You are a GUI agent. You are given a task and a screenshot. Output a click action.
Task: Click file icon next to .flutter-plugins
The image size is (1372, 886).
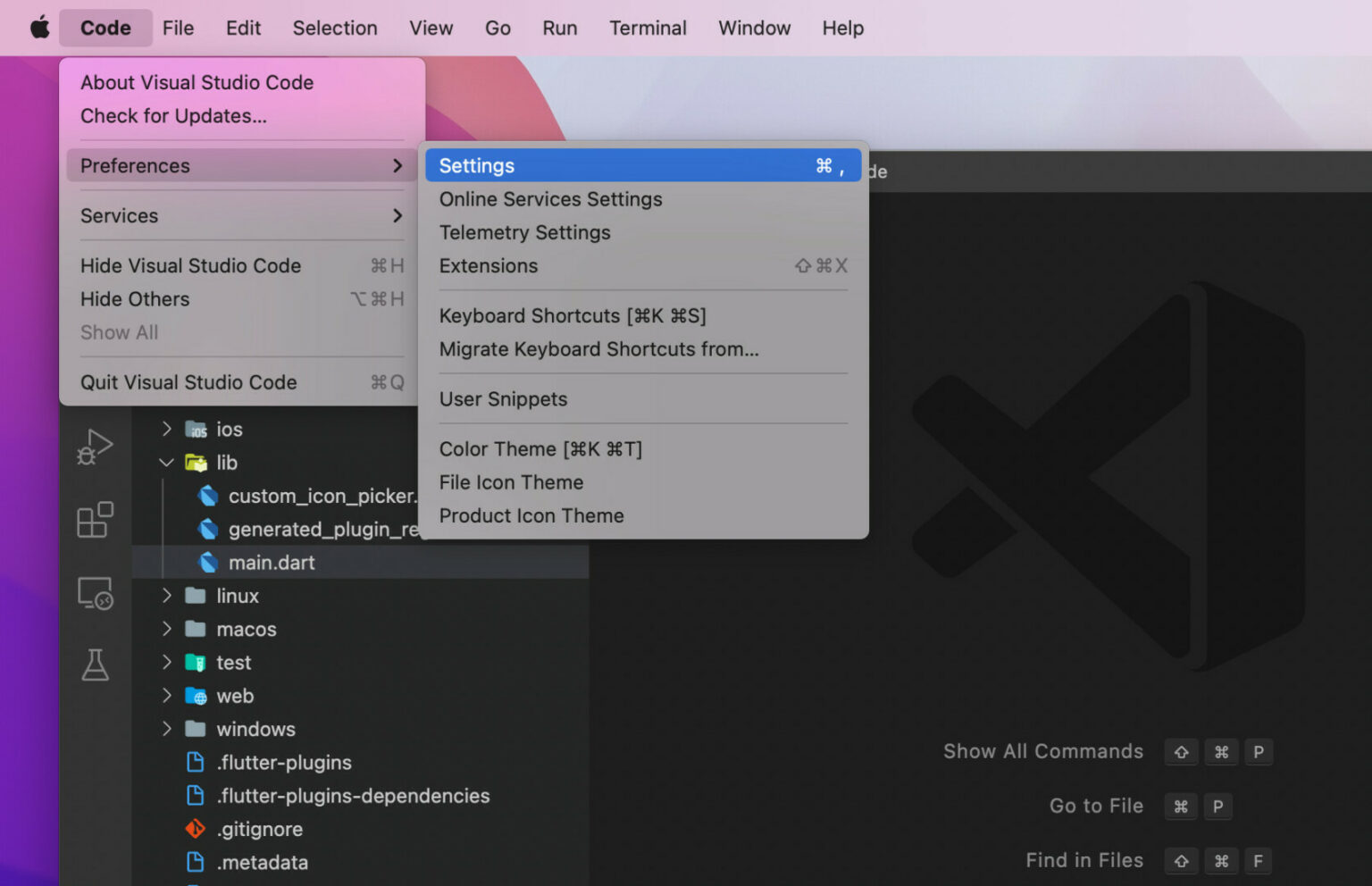pyautogui.click(x=196, y=762)
